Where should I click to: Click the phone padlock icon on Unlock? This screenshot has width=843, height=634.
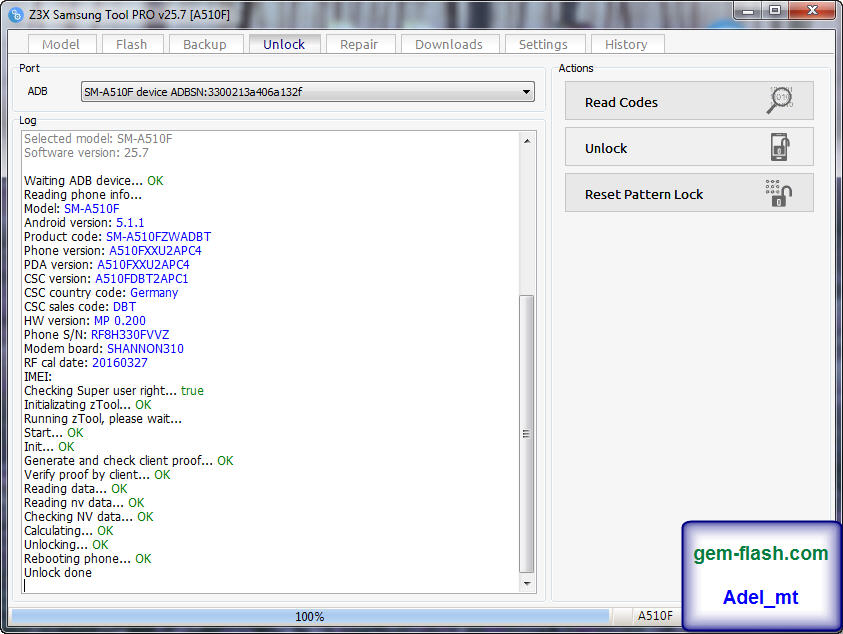coord(781,147)
